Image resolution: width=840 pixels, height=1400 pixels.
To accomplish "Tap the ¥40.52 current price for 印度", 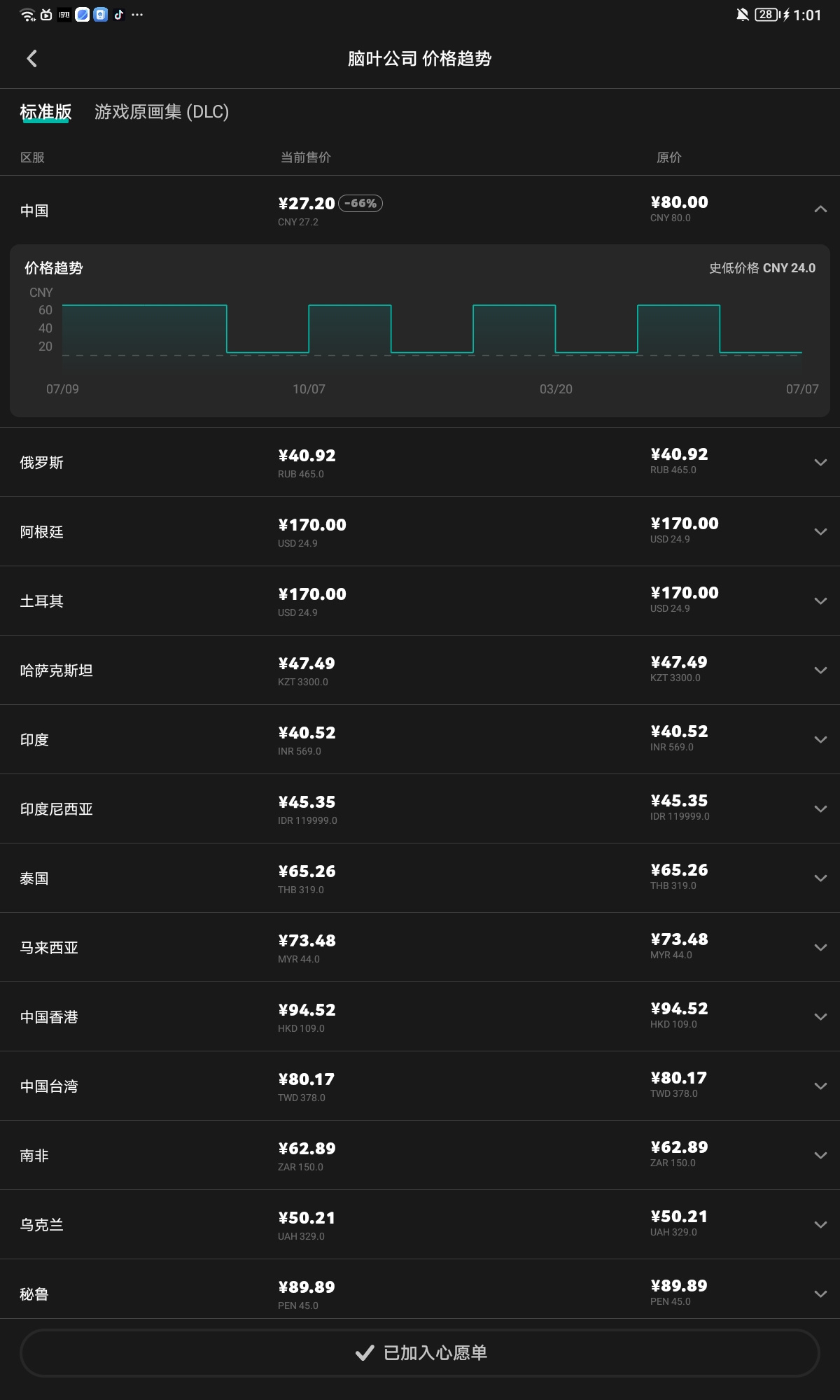I will pyautogui.click(x=307, y=733).
